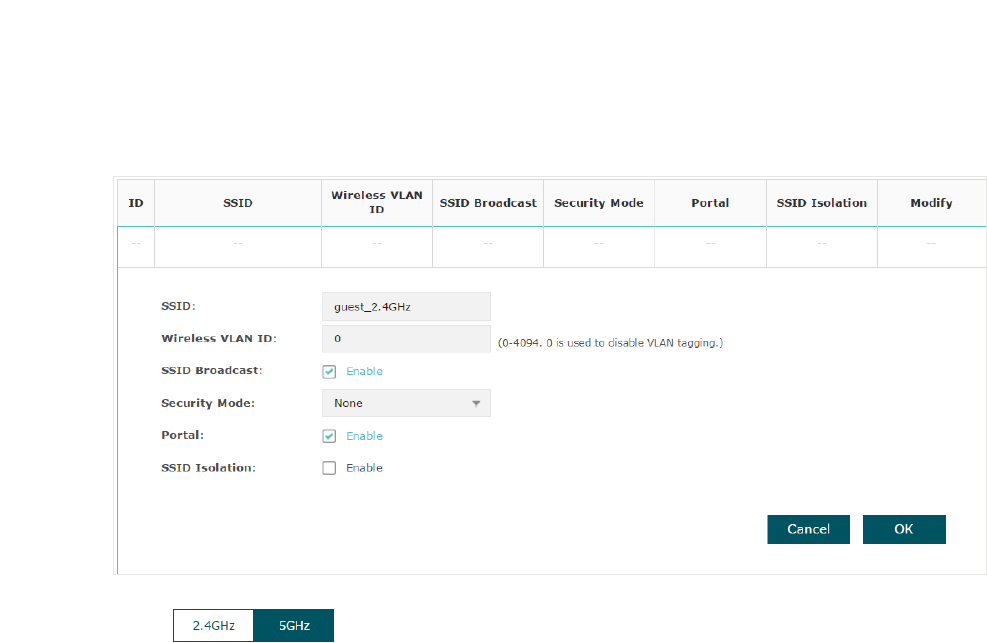Click the SSID Broadcast column header
Viewport: 987px width, 643px height.
[488, 203]
